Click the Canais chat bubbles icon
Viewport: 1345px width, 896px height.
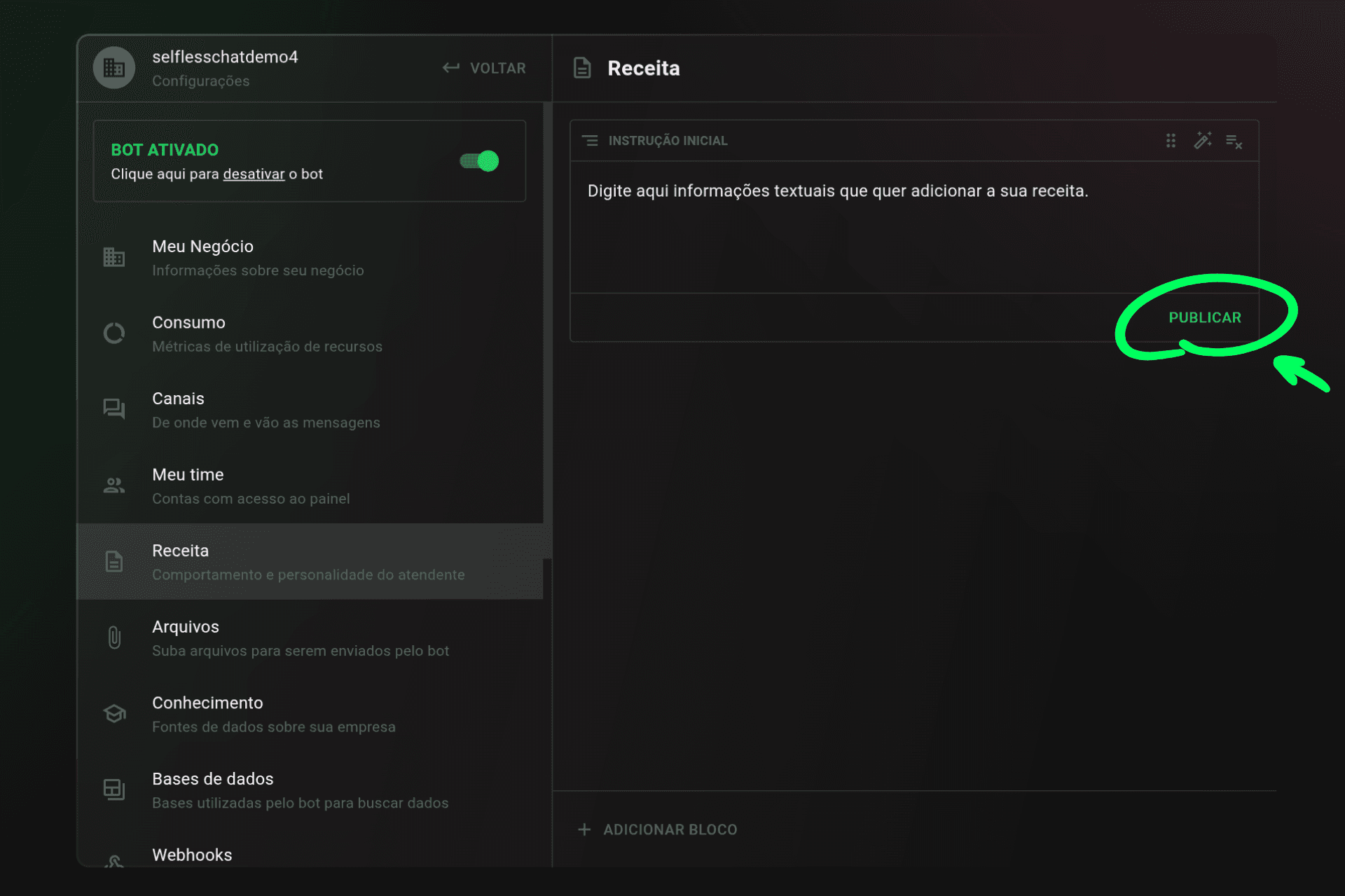pos(114,409)
